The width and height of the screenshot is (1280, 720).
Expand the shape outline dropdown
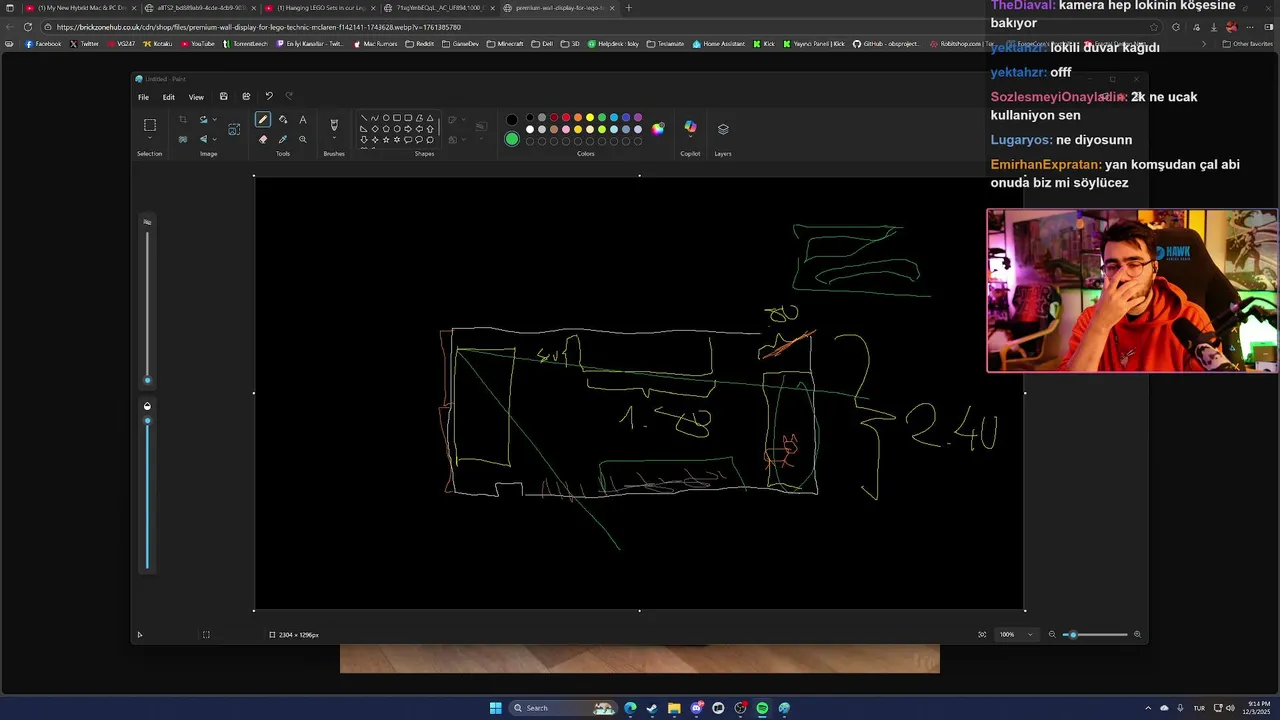[464, 120]
